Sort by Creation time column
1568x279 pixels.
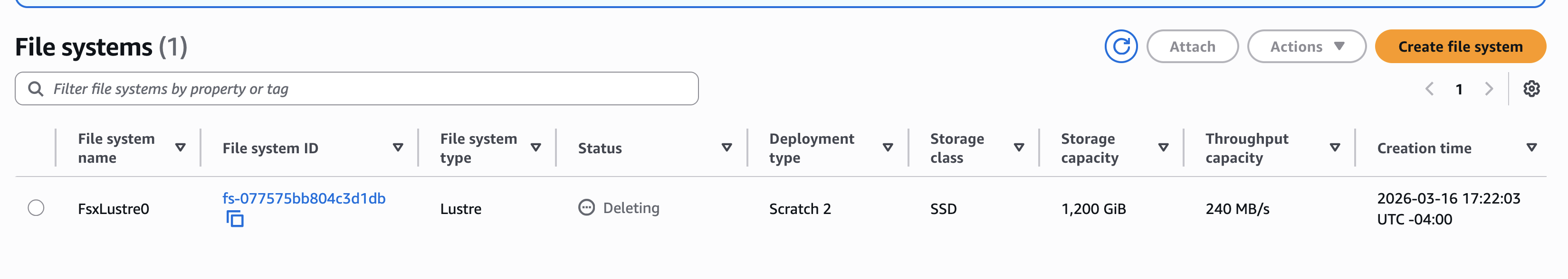pos(1532,148)
